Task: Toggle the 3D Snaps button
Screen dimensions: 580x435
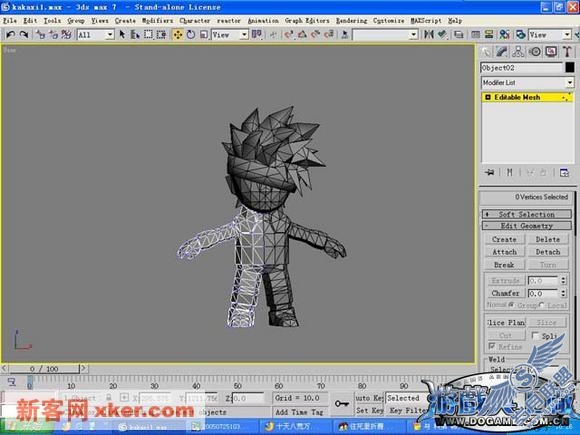Action: point(289,35)
